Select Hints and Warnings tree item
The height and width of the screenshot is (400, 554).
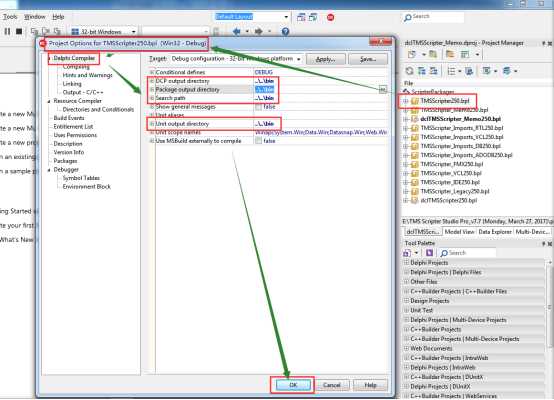pos(87,75)
